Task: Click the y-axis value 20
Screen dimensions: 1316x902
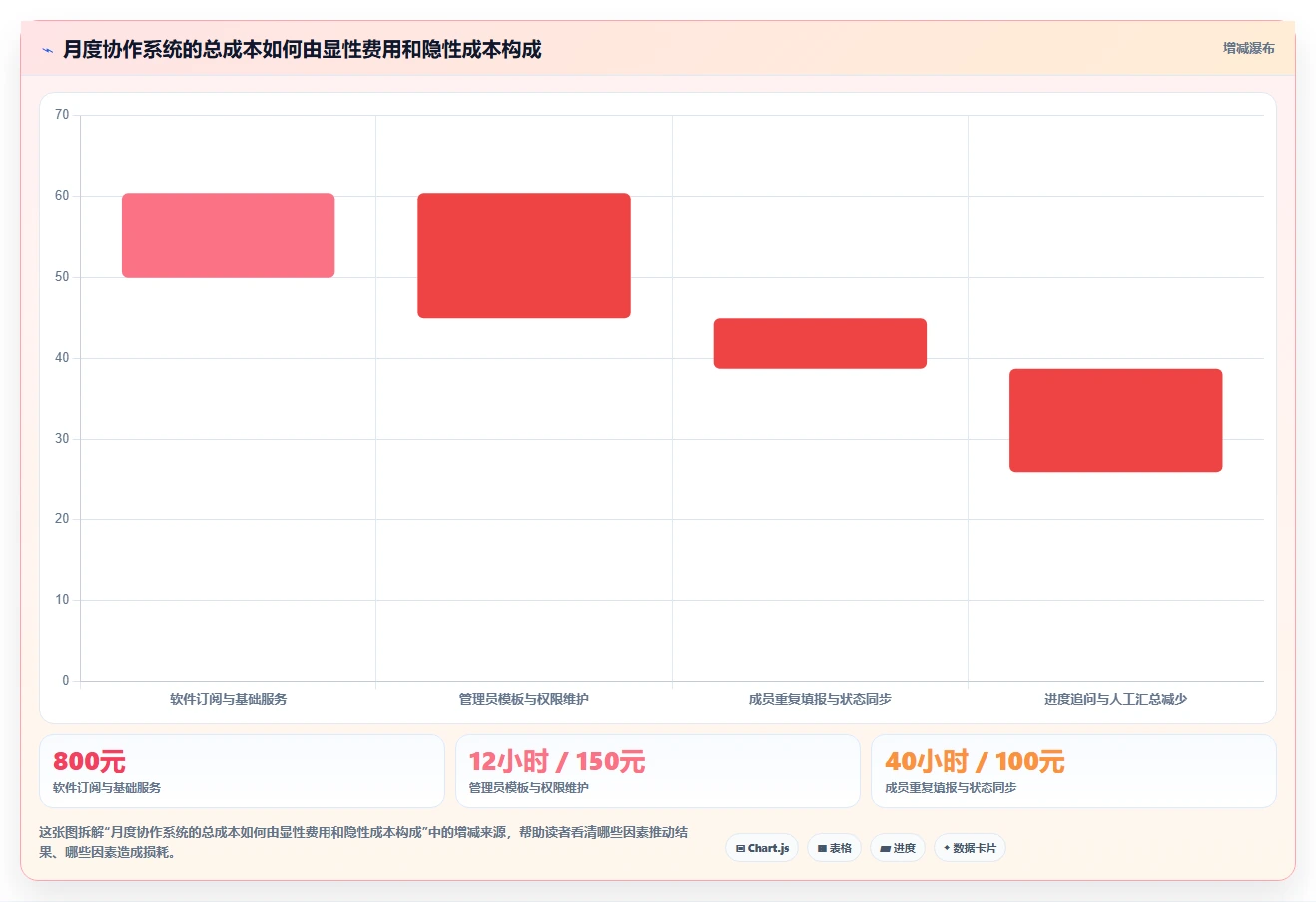Action: click(x=62, y=519)
